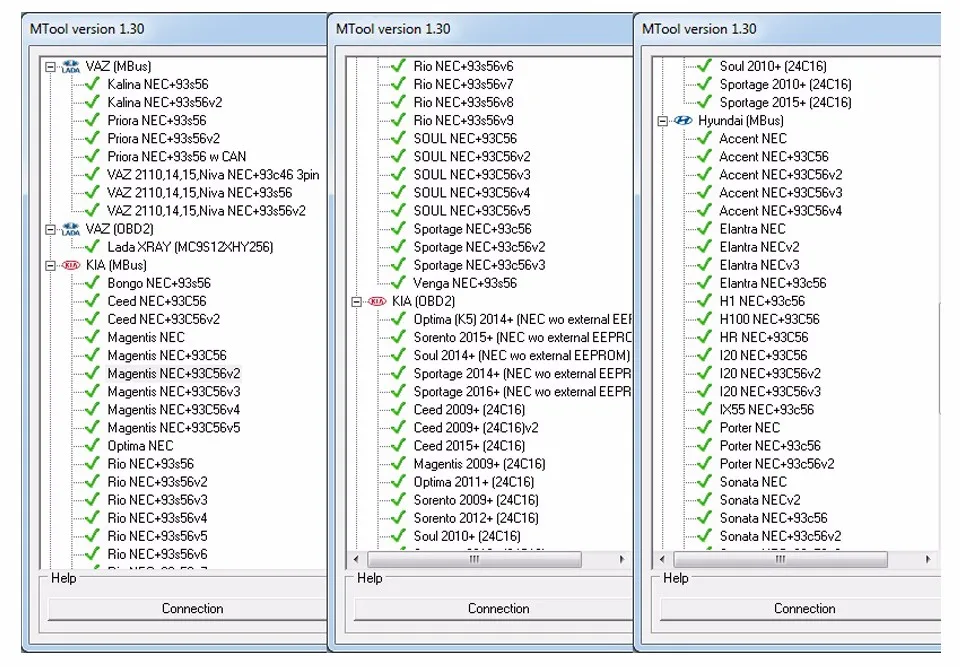The image size is (960, 667).
Task: Click right scroll arrow in right window
Action: pyautogui.click(x=928, y=559)
